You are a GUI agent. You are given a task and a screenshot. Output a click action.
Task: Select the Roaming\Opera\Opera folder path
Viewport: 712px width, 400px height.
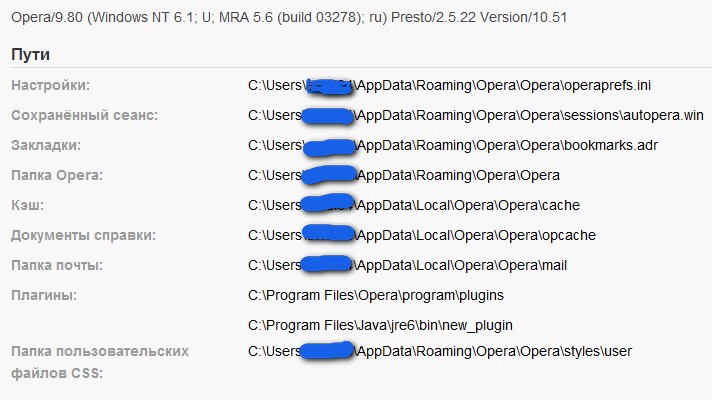point(404,175)
